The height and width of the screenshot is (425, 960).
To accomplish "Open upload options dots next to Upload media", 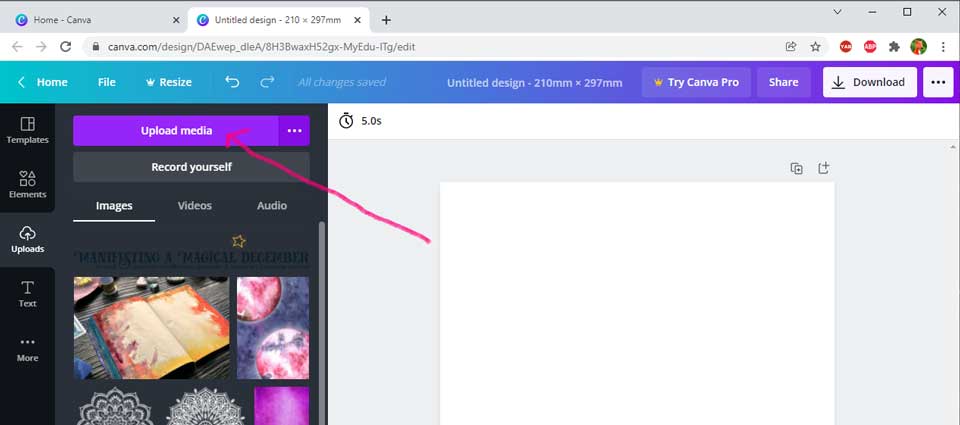I will pyautogui.click(x=294, y=130).
